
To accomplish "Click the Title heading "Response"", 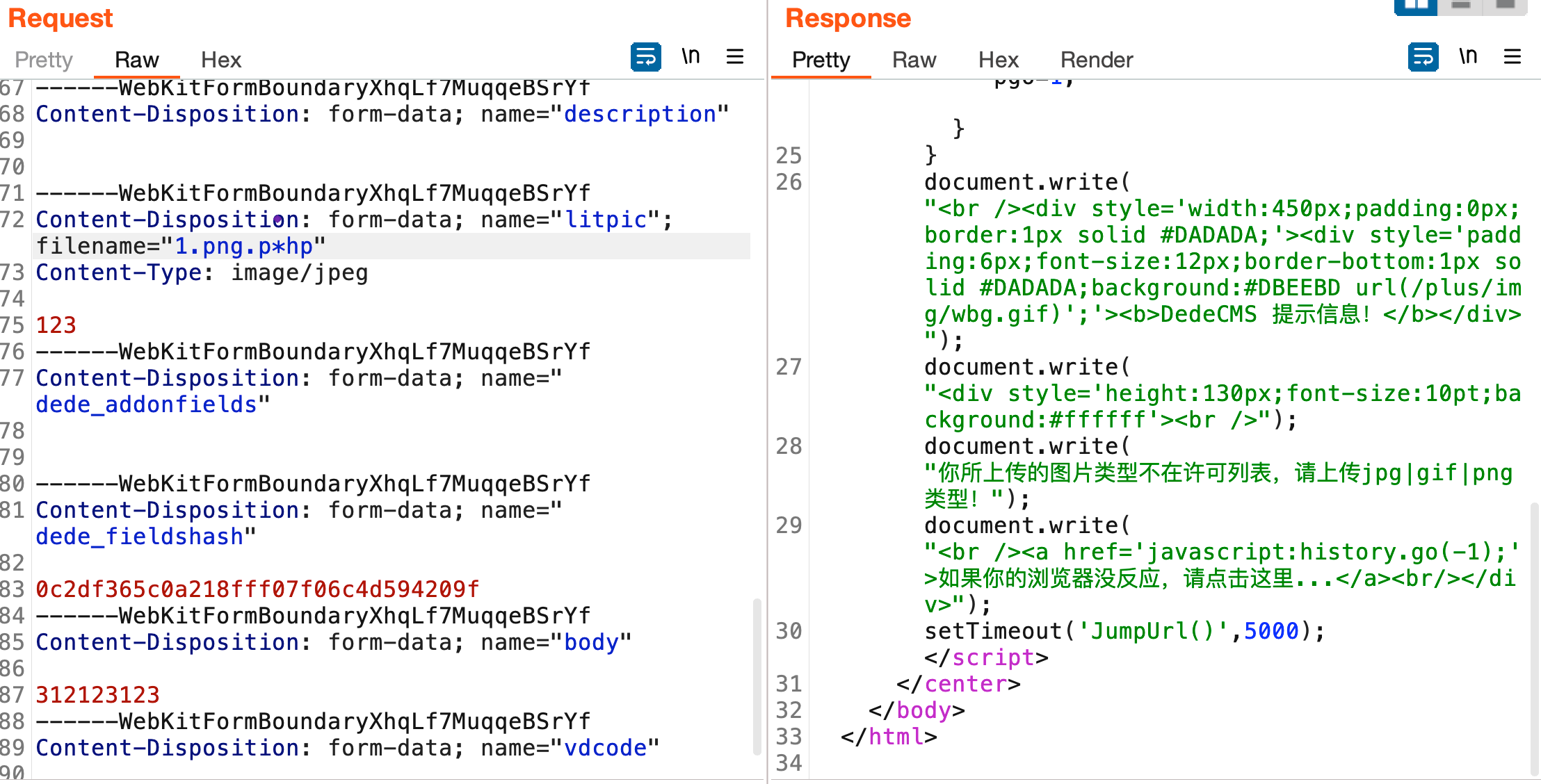I will point(848,18).
